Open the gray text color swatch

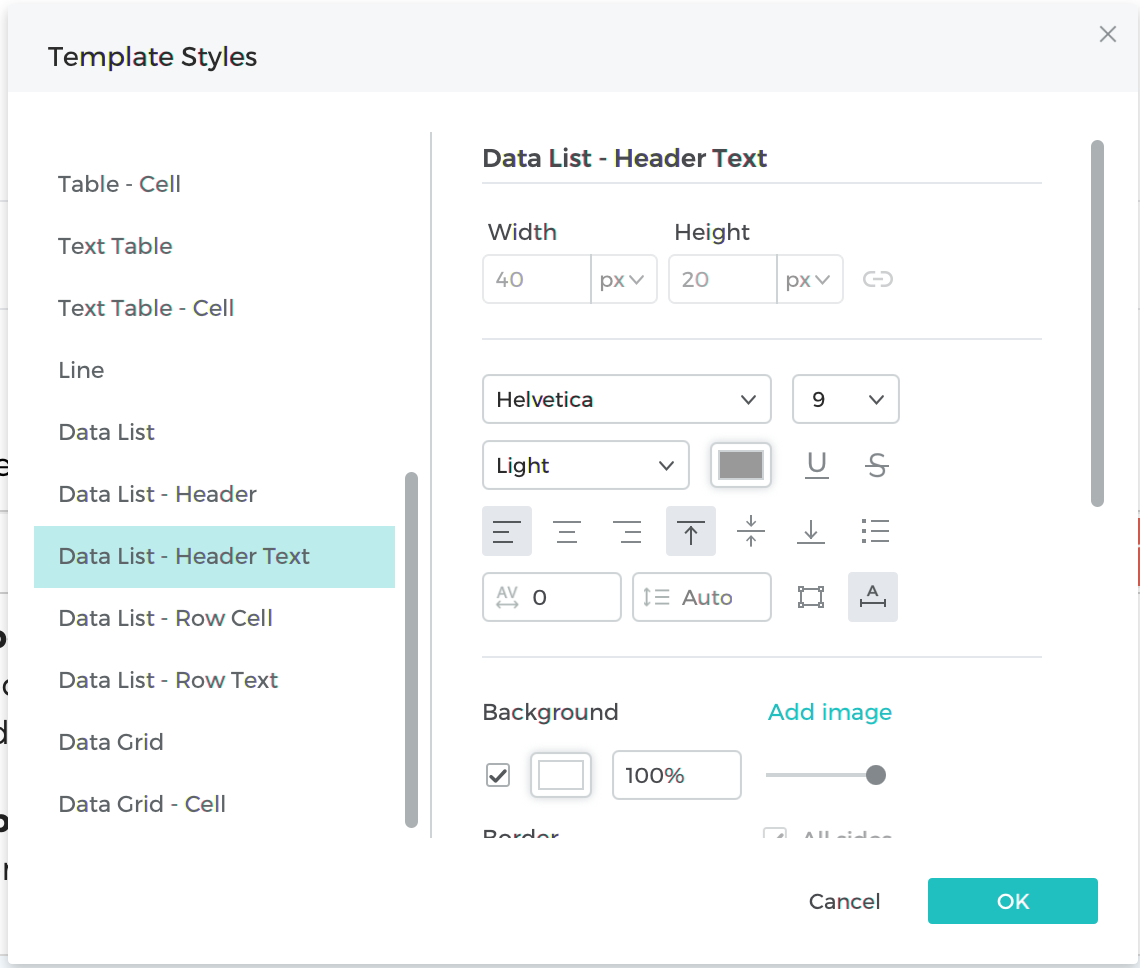(741, 465)
